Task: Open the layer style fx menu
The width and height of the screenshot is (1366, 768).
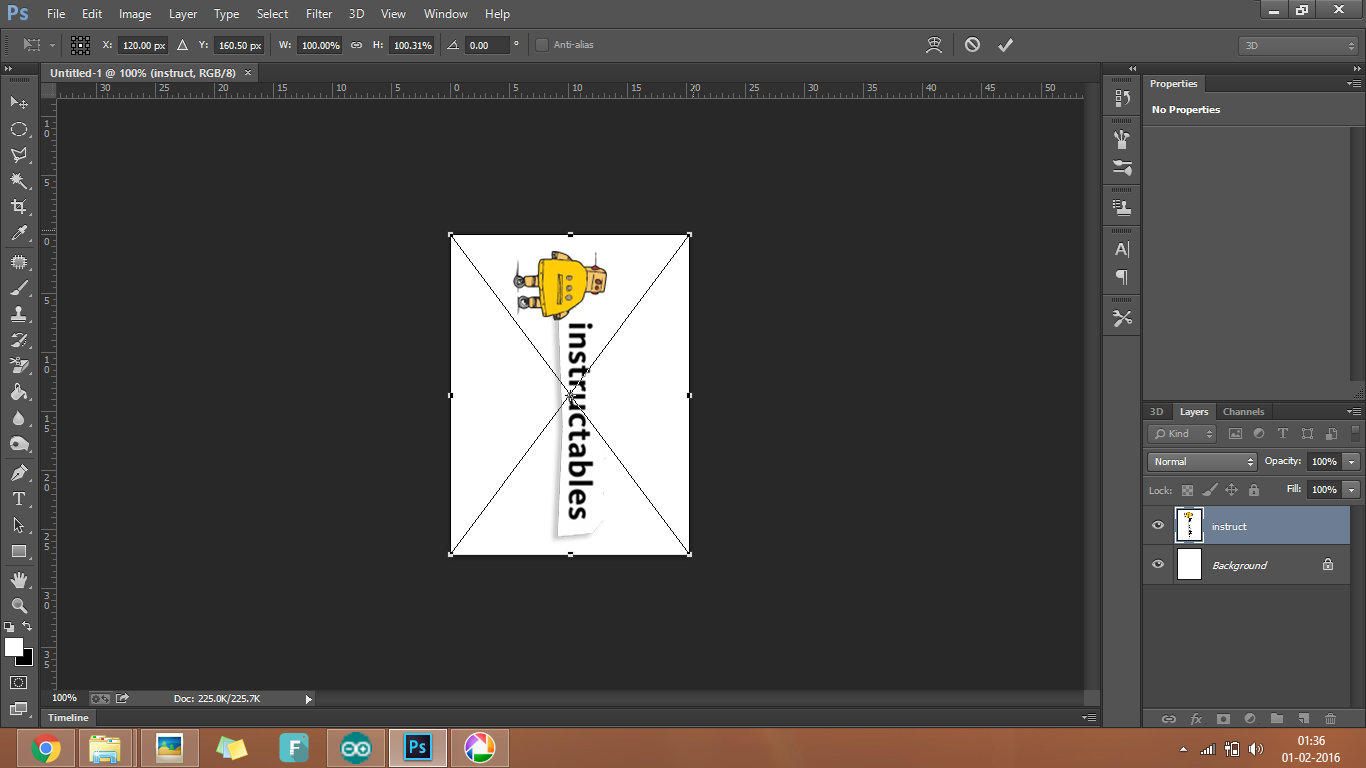Action: (1196, 719)
